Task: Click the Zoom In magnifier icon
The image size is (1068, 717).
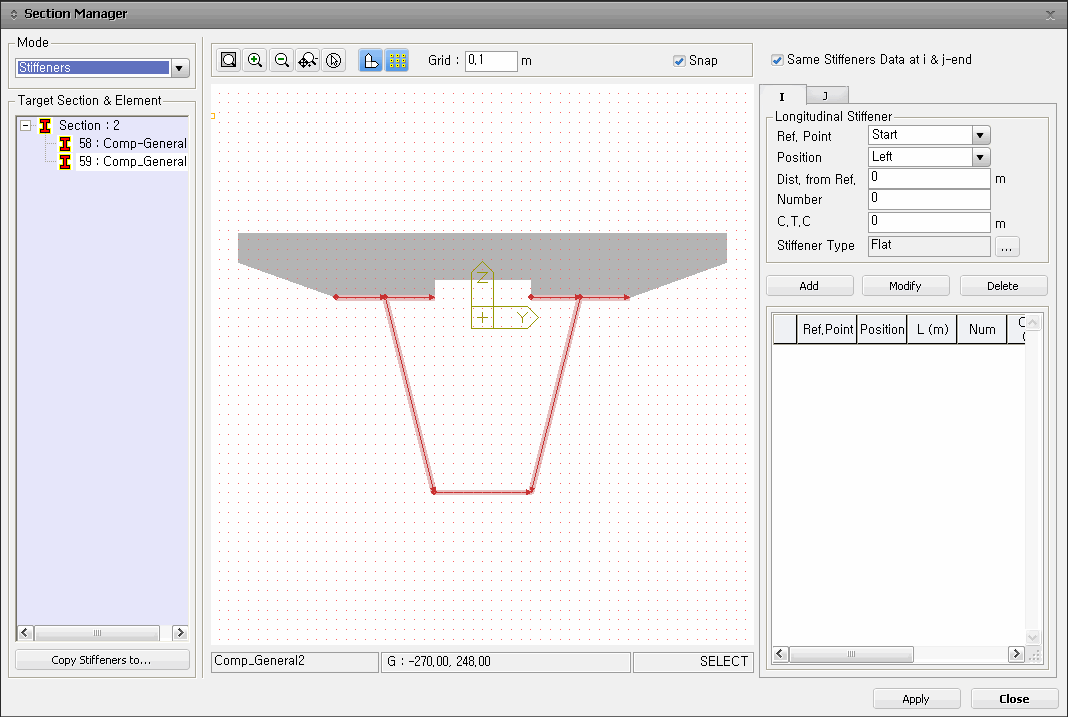Action: (x=255, y=60)
